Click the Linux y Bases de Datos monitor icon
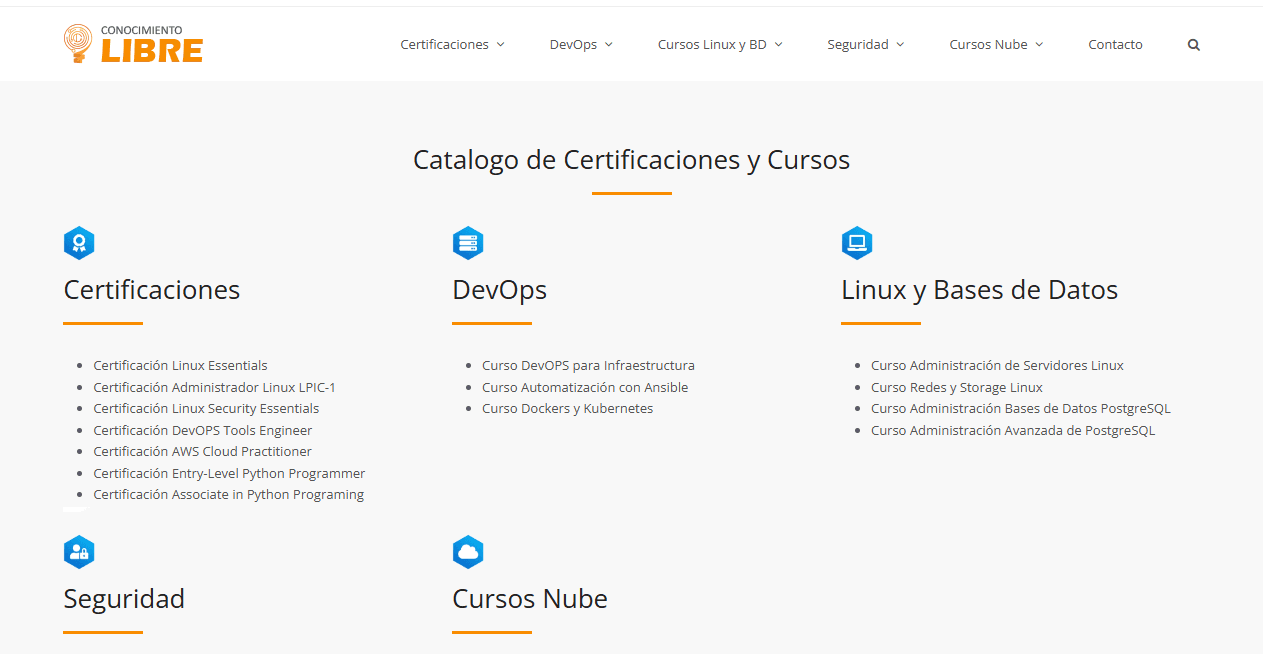Screen dimensions: 1263x654 point(857,242)
